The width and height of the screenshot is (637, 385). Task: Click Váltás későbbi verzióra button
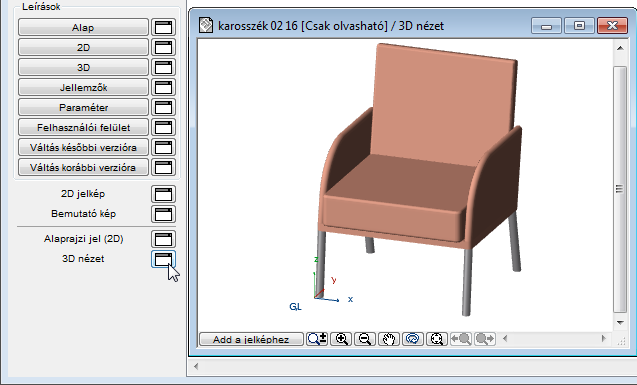click(x=83, y=147)
